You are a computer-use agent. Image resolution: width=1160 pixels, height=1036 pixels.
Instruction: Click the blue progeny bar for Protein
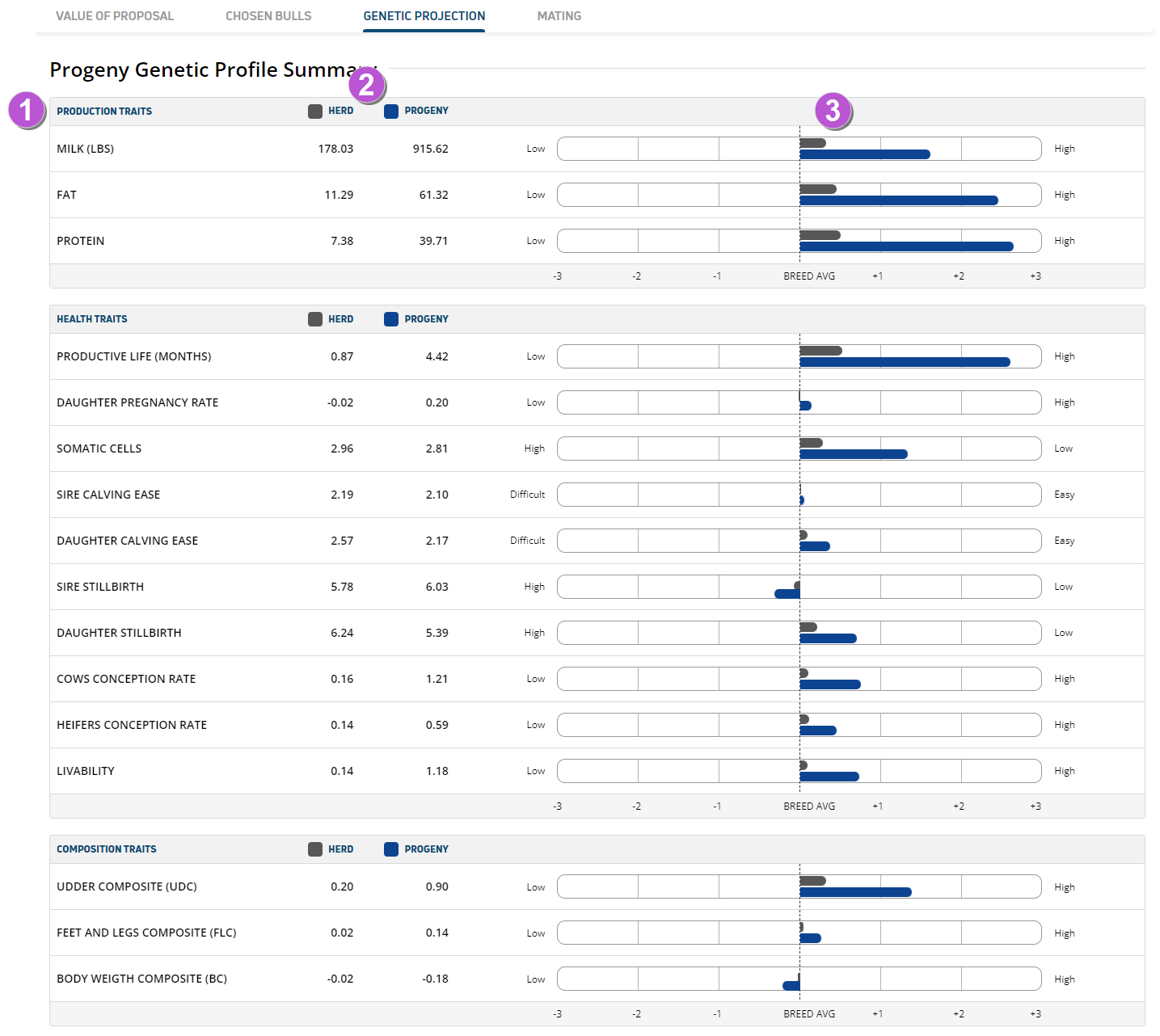coord(905,246)
